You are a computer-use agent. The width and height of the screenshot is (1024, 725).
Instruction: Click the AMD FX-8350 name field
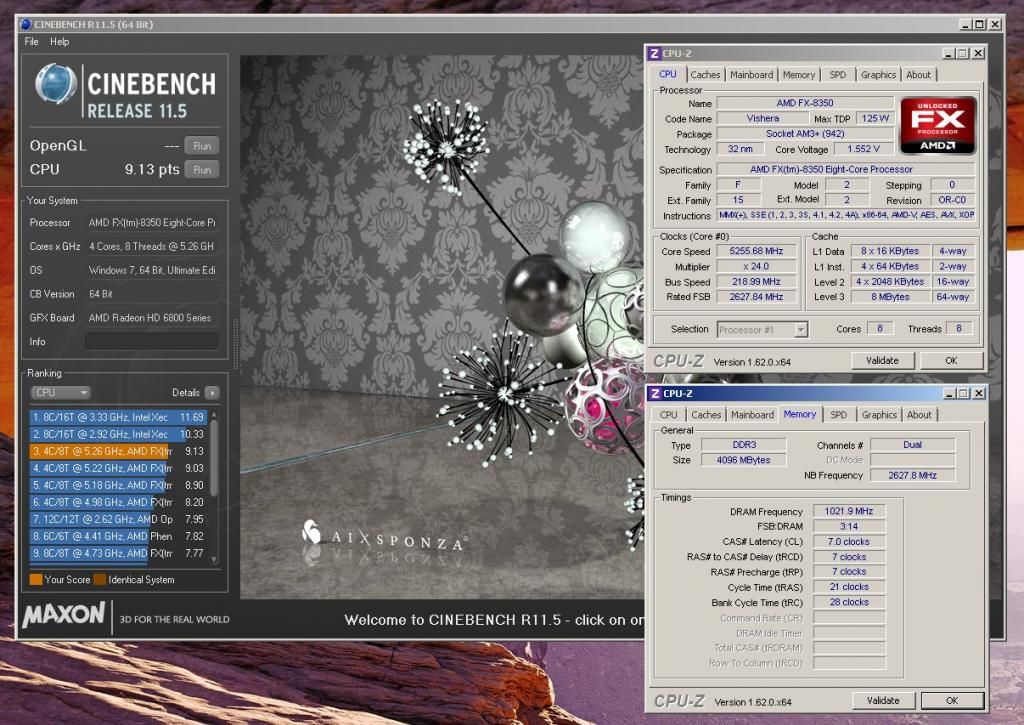click(805, 103)
